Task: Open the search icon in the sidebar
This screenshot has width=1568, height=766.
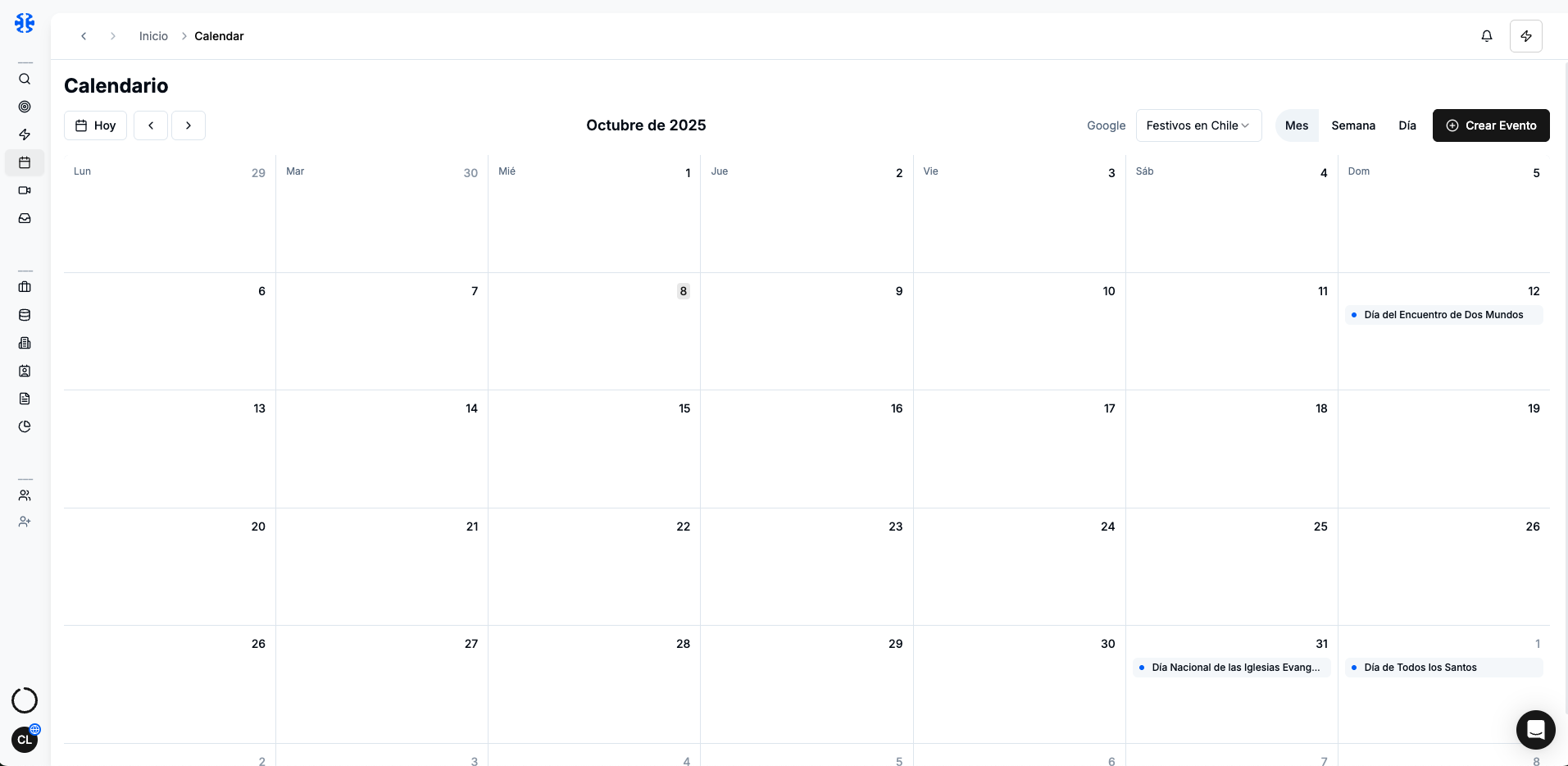Action: tap(25, 80)
